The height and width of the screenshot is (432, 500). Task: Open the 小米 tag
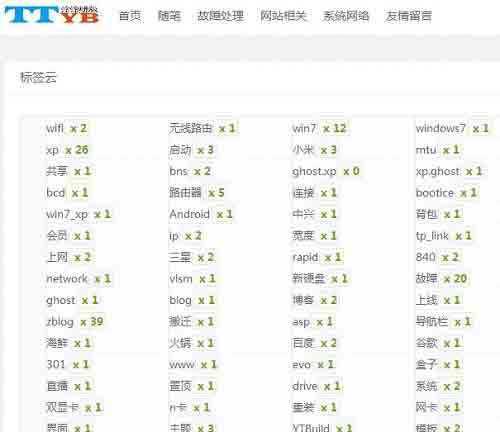click(303, 150)
